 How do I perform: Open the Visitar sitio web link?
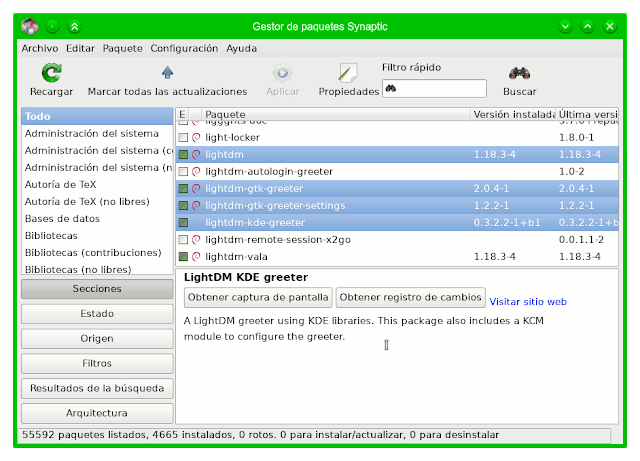pos(528,302)
